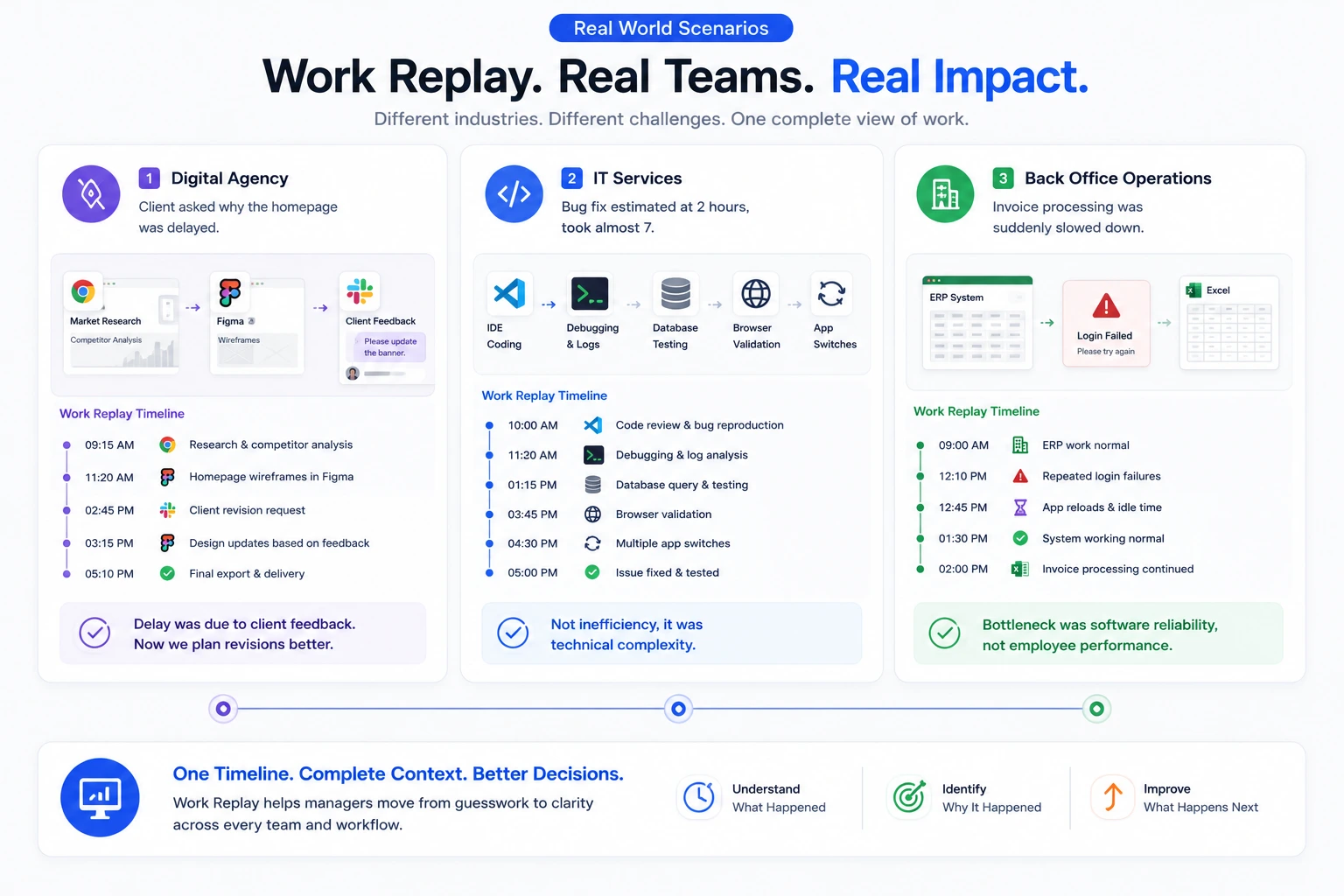Click the Debugging & Logs terminal icon
The image size is (1344, 896).
(x=590, y=293)
